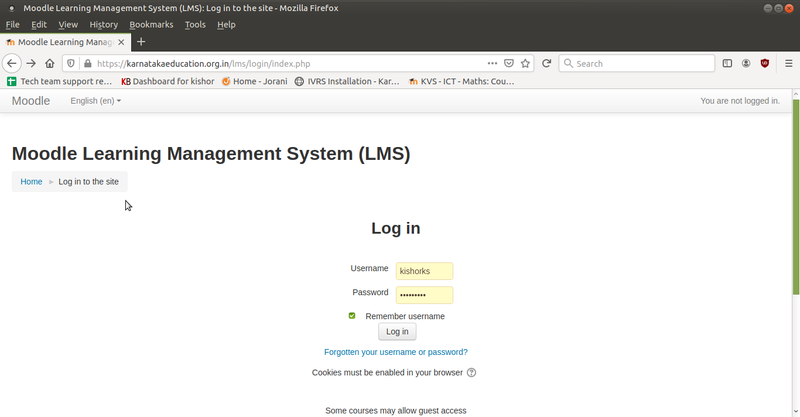Image resolution: width=800 pixels, height=417 pixels.
Task: Open the Firefox hamburger menu
Action: click(x=788, y=63)
